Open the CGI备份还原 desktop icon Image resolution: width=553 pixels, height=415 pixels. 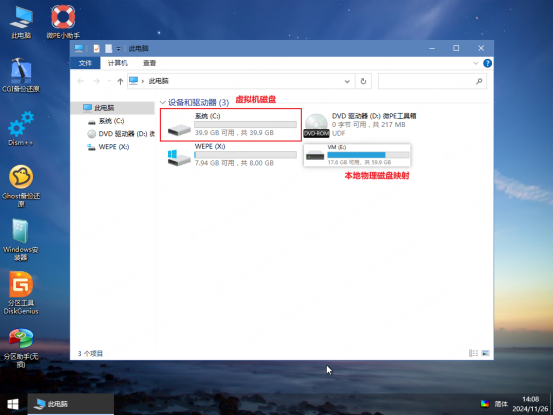pyautogui.click(x=21, y=75)
